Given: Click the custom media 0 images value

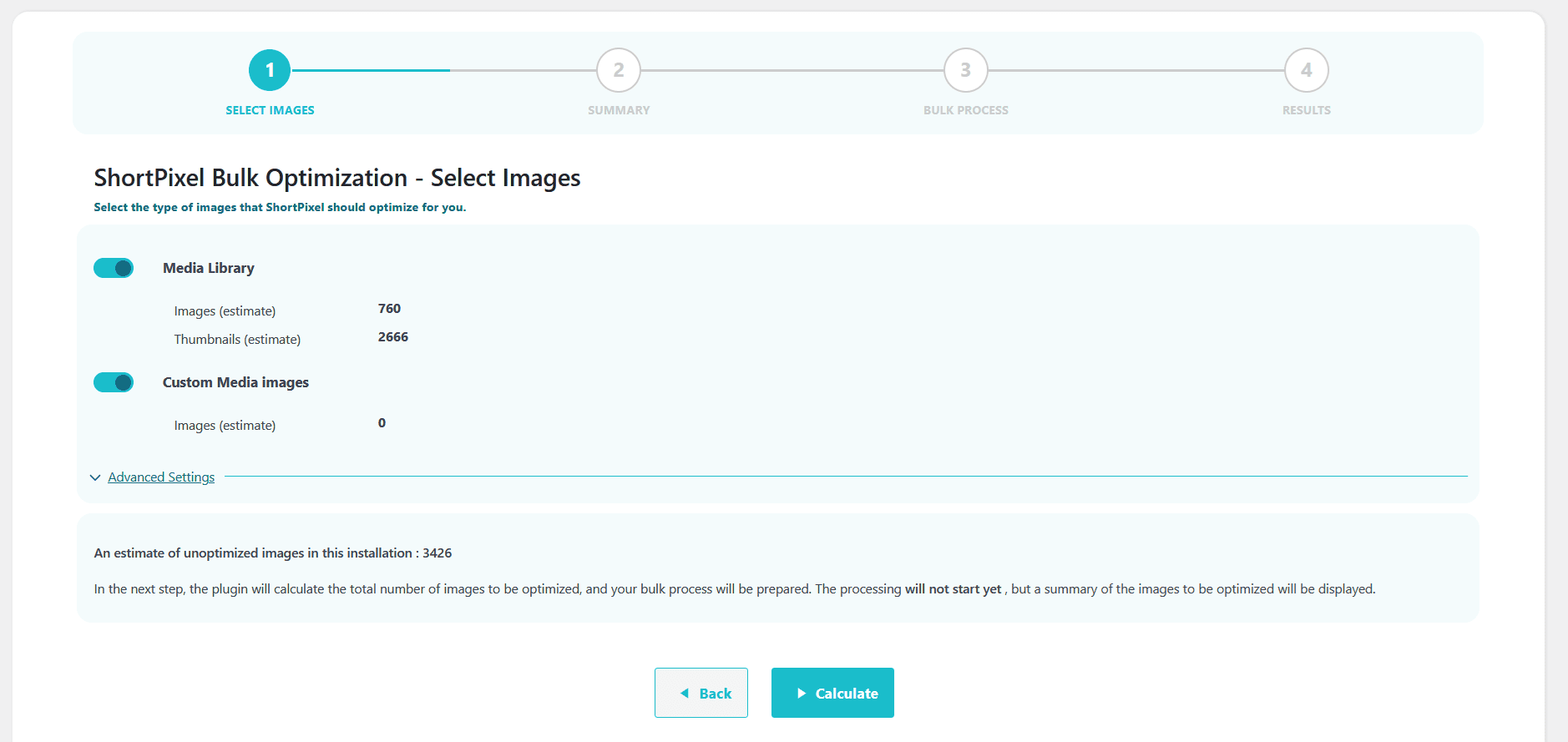Looking at the screenshot, I should 382,423.
